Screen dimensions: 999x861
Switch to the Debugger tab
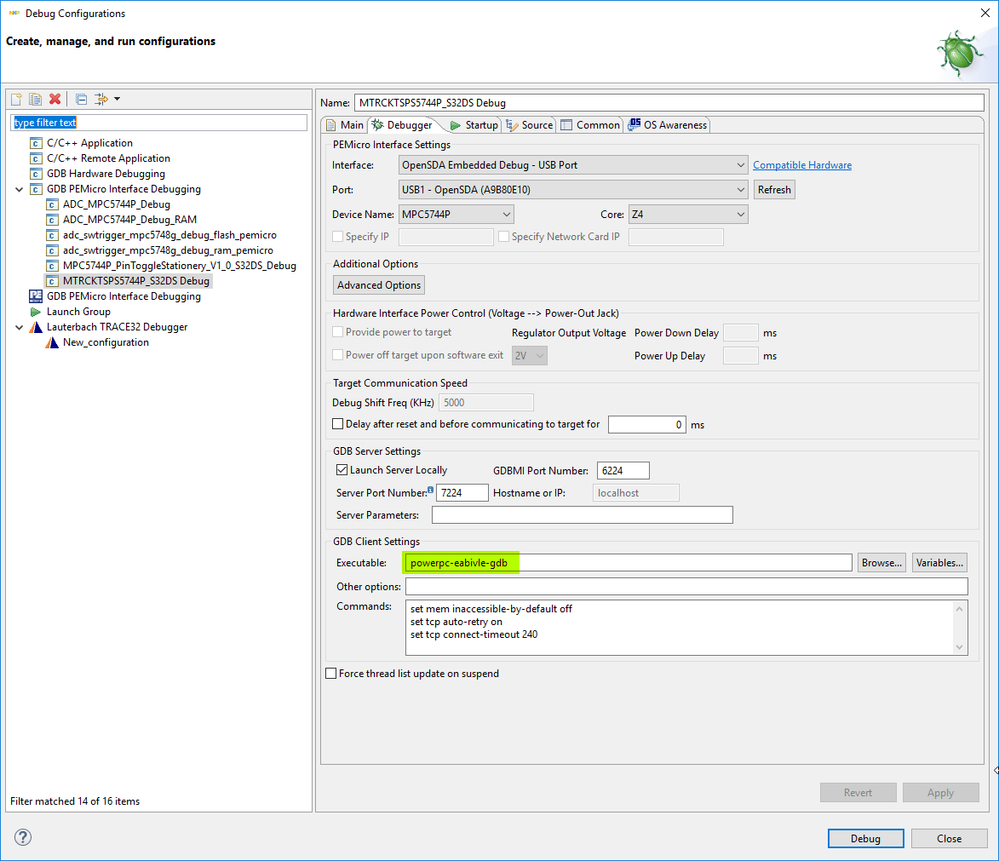coord(402,125)
